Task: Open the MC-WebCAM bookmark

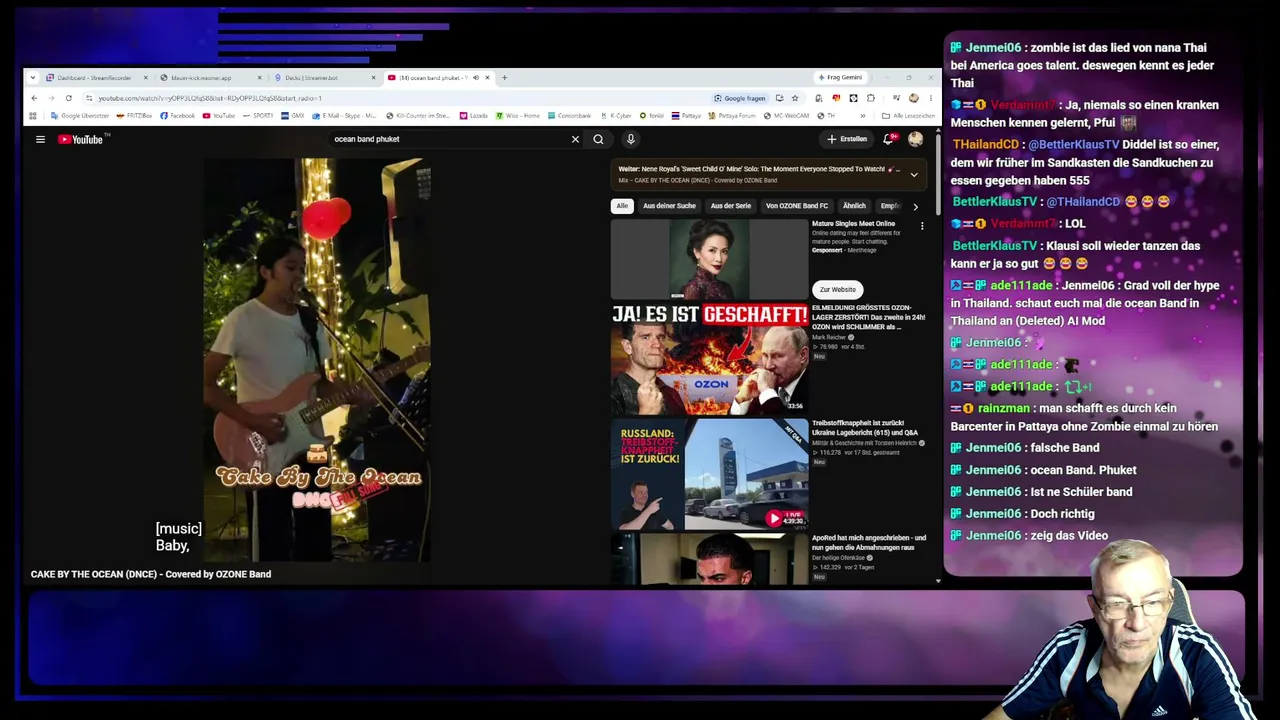Action: pyautogui.click(x=787, y=116)
